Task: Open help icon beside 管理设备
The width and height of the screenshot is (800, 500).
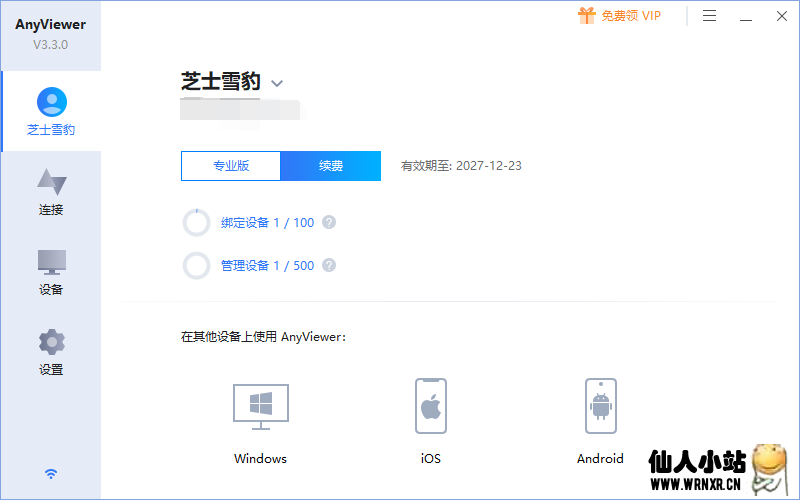Action: pyautogui.click(x=329, y=265)
